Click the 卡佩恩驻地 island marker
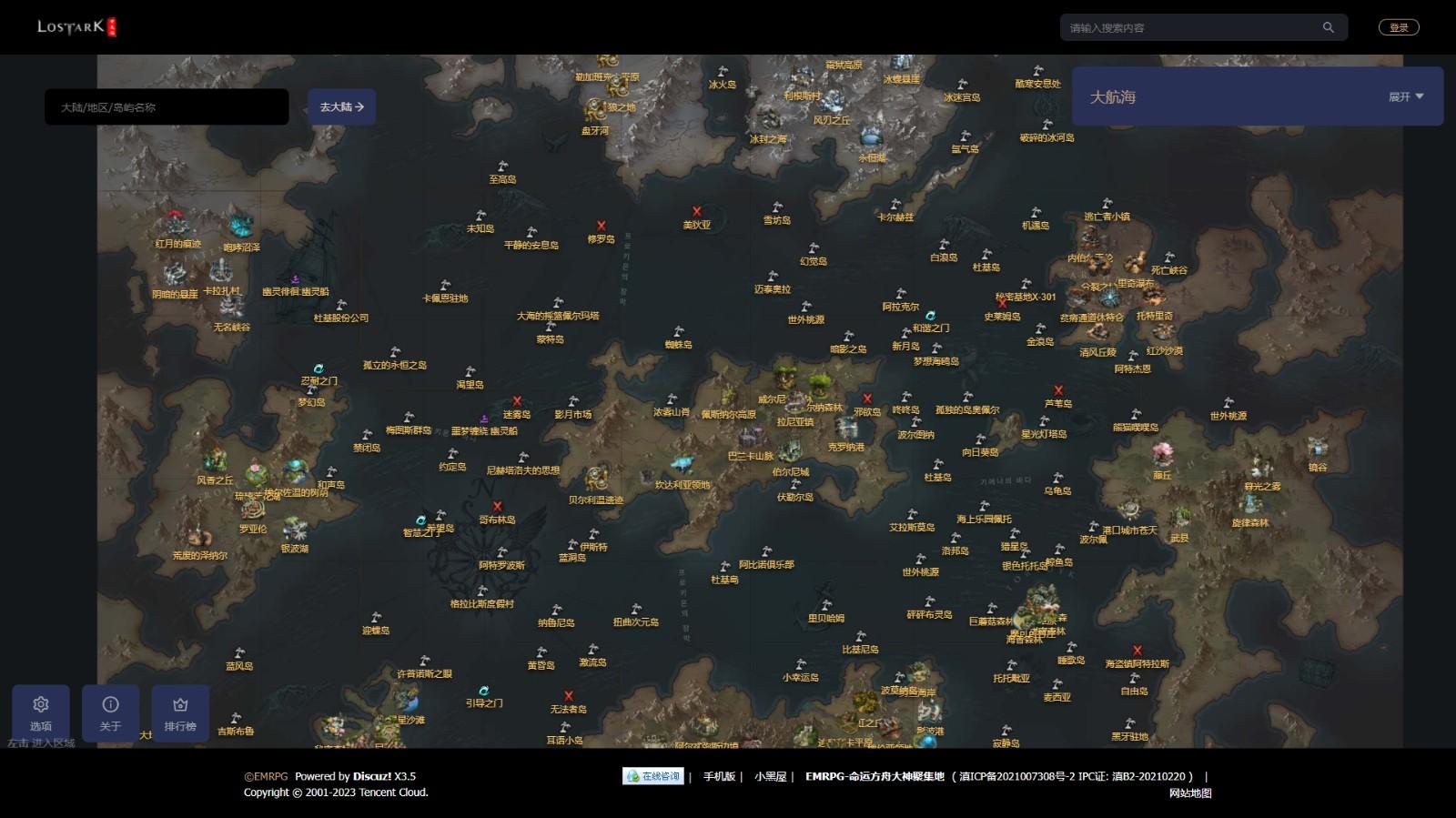The width and height of the screenshot is (1456, 818). click(445, 286)
